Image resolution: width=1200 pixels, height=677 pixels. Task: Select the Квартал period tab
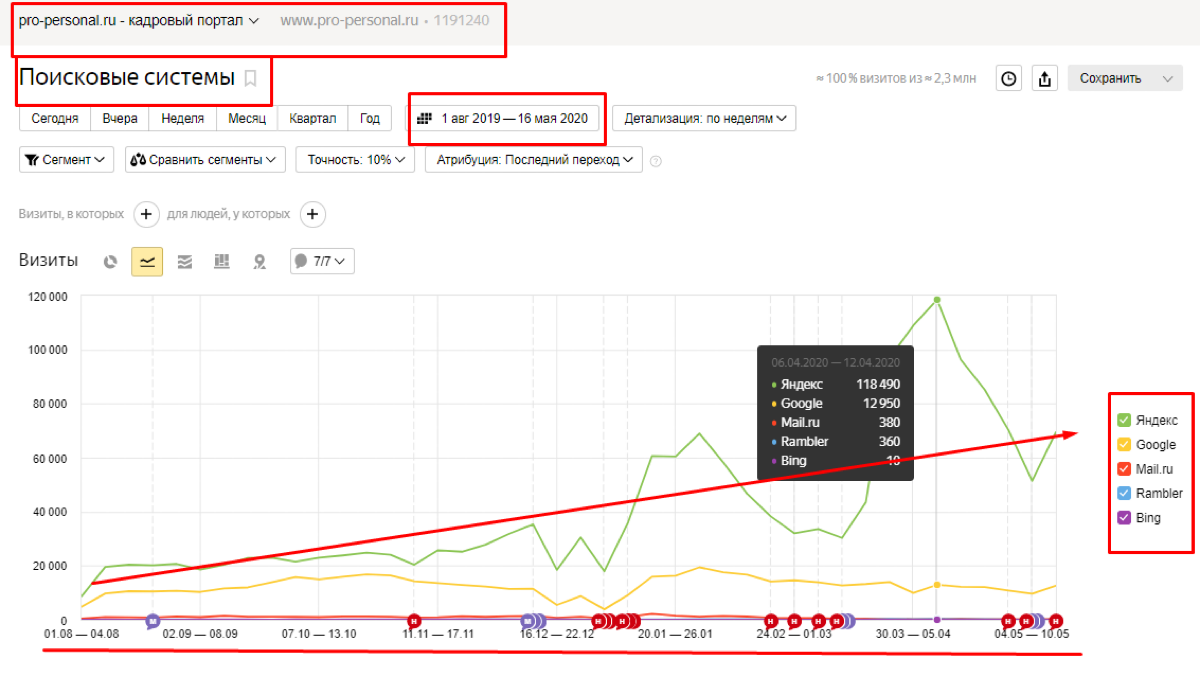[312, 119]
